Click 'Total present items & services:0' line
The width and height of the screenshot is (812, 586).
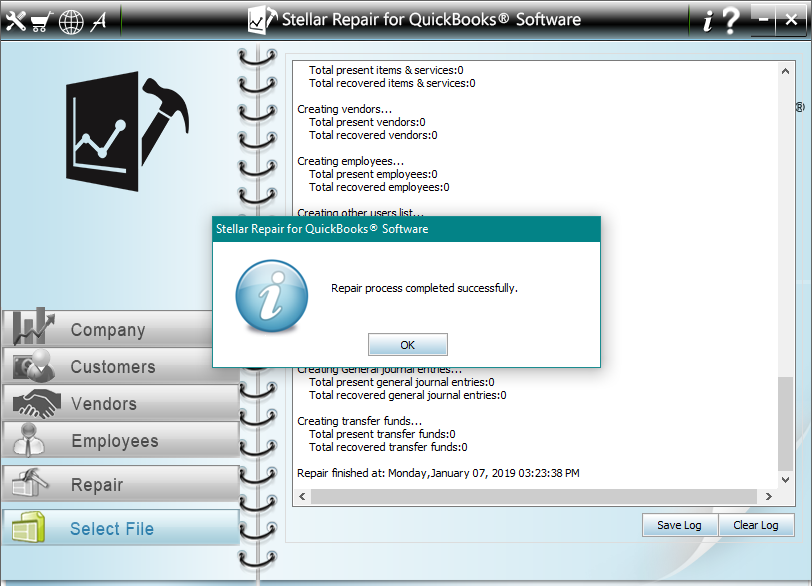pyautogui.click(x=386, y=70)
